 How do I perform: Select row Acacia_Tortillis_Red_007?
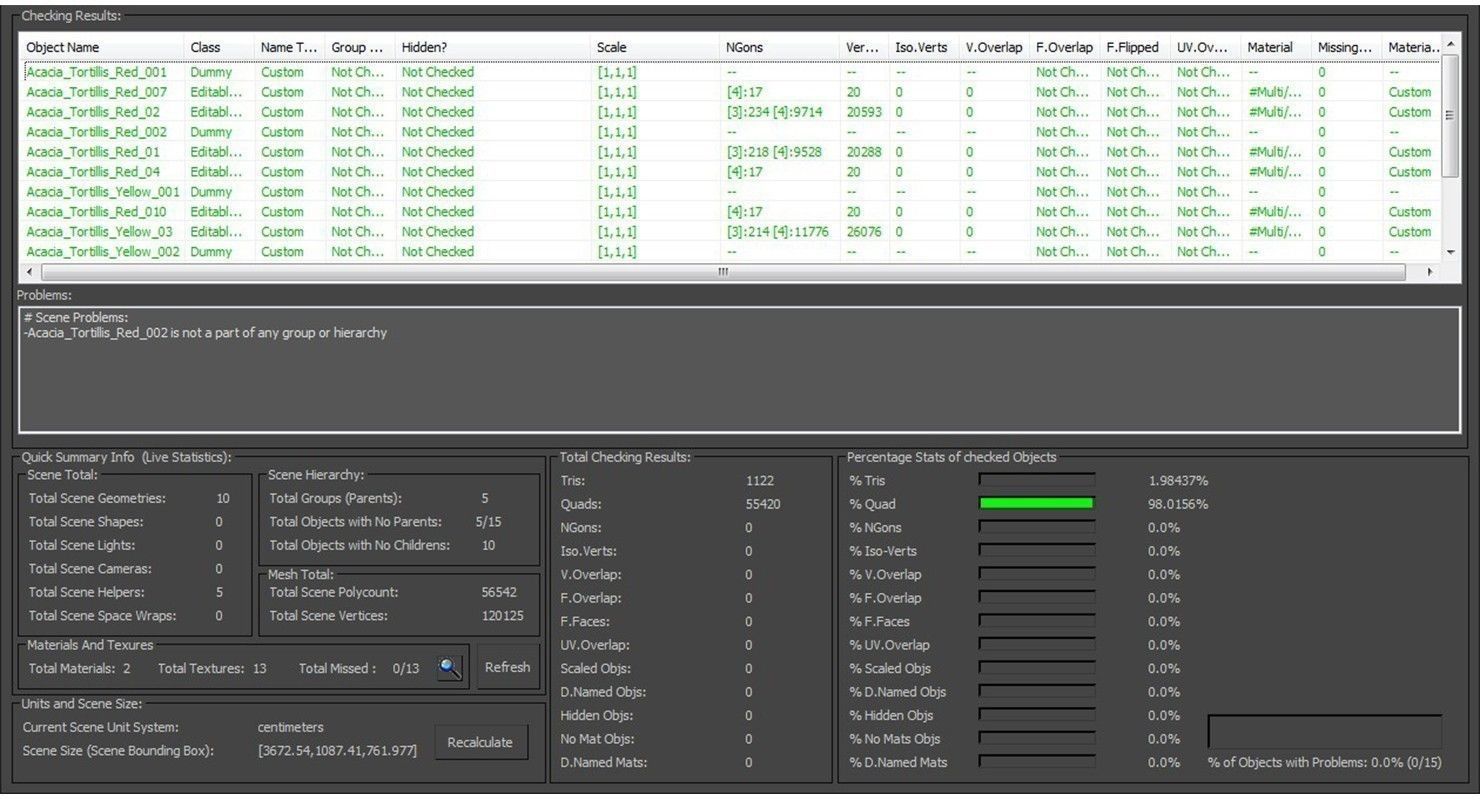click(730, 92)
